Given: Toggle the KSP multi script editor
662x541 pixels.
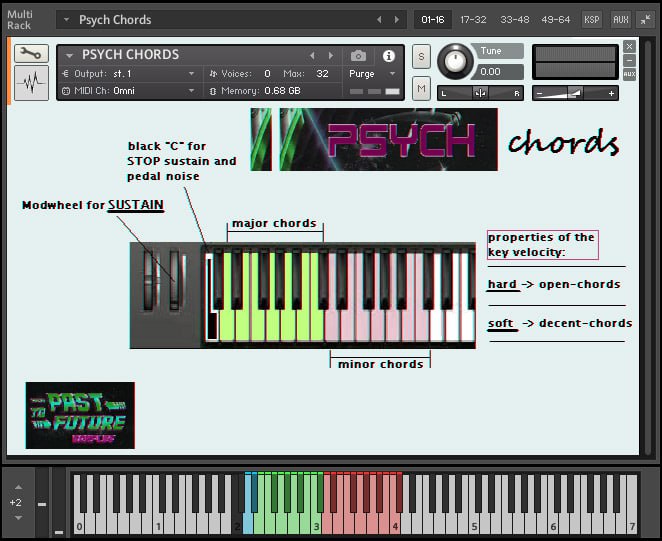Looking at the screenshot, I should pos(591,19).
